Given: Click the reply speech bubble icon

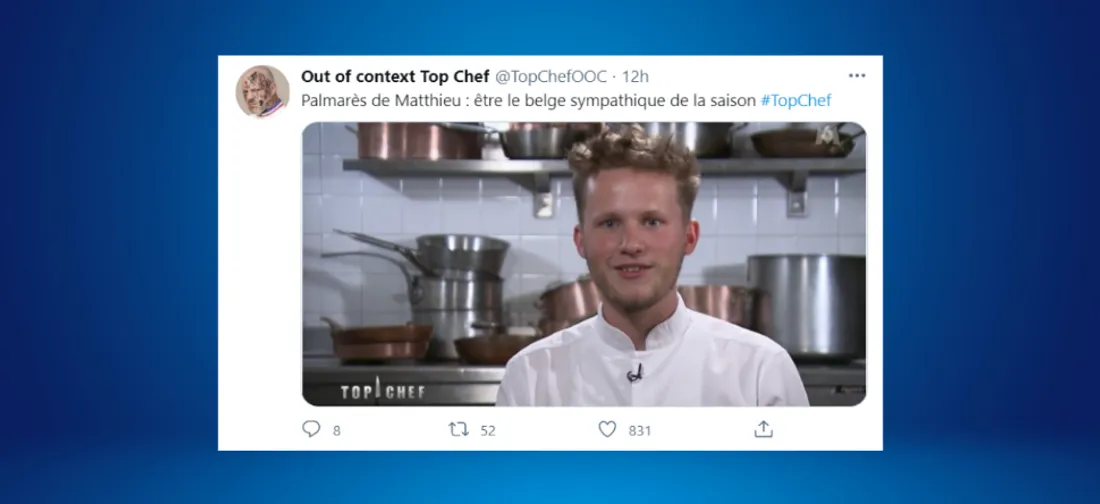Looking at the screenshot, I should tap(311, 429).
